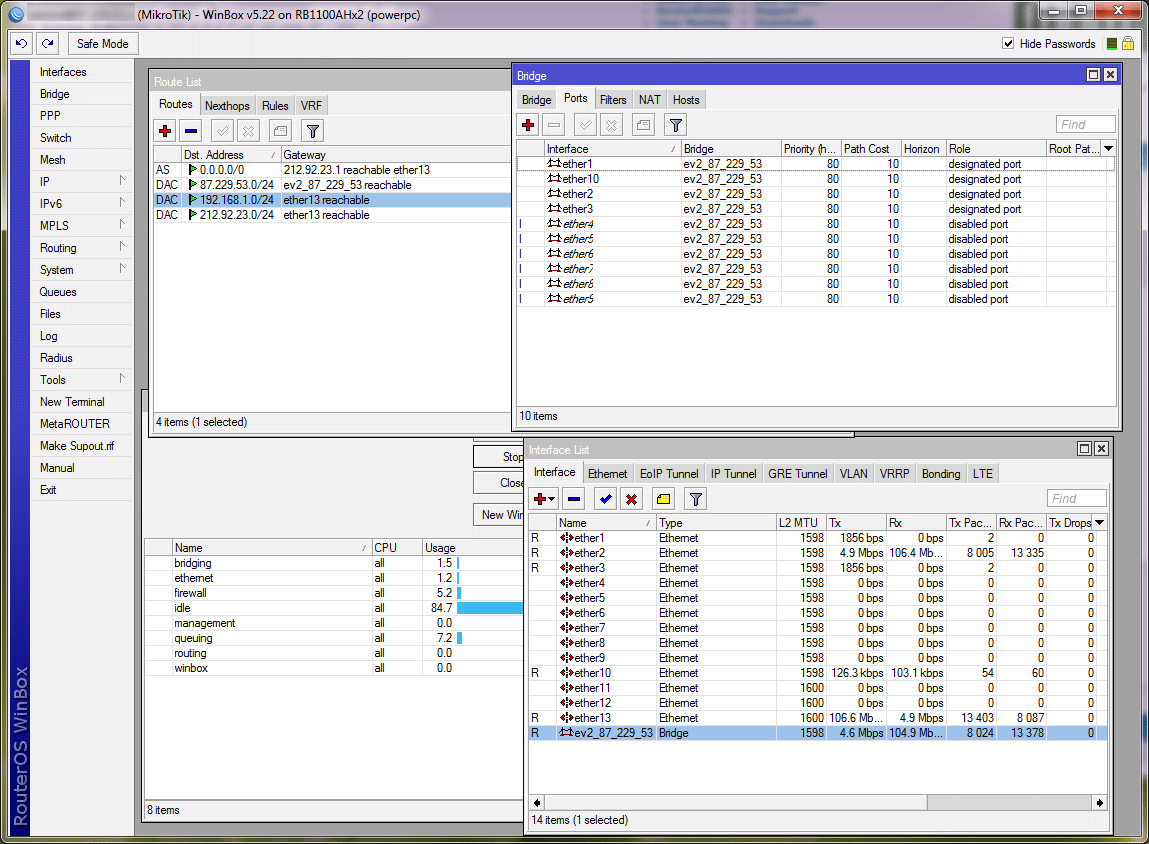Click scroll right arrow in Interface List

tap(1100, 803)
